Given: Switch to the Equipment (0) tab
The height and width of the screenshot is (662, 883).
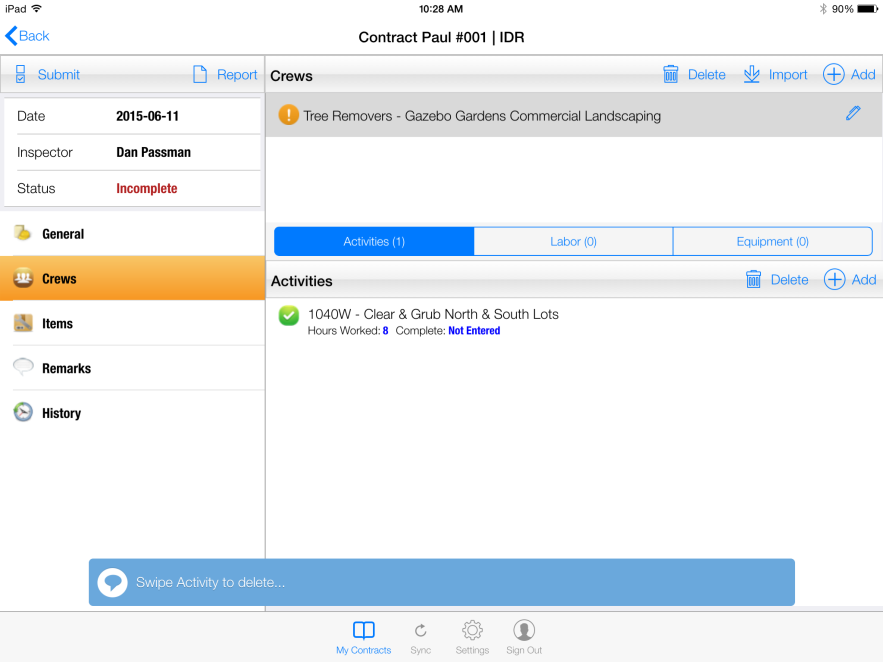Looking at the screenshot, I should [772, 241].
